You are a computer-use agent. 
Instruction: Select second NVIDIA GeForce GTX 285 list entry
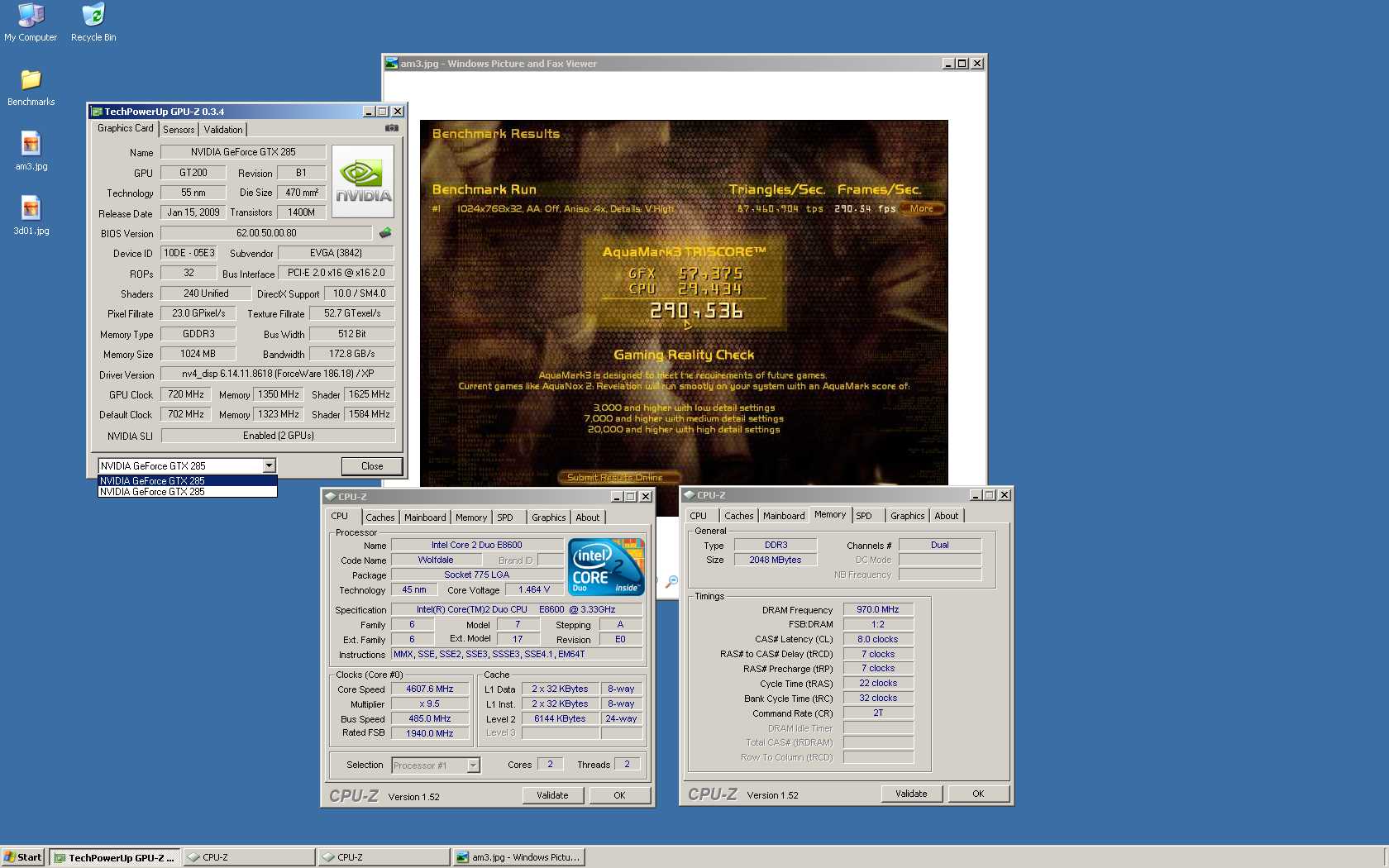click(188, 492)
